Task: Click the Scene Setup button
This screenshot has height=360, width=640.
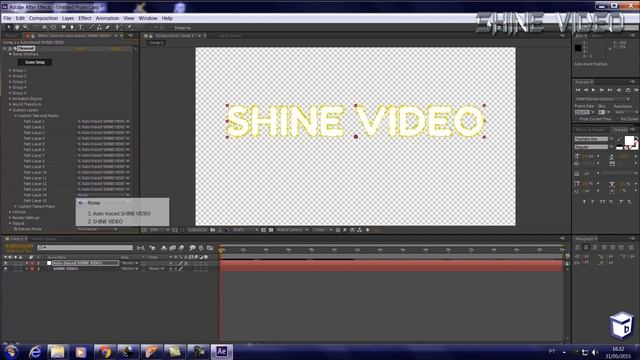Action: (x=35, y=62)
